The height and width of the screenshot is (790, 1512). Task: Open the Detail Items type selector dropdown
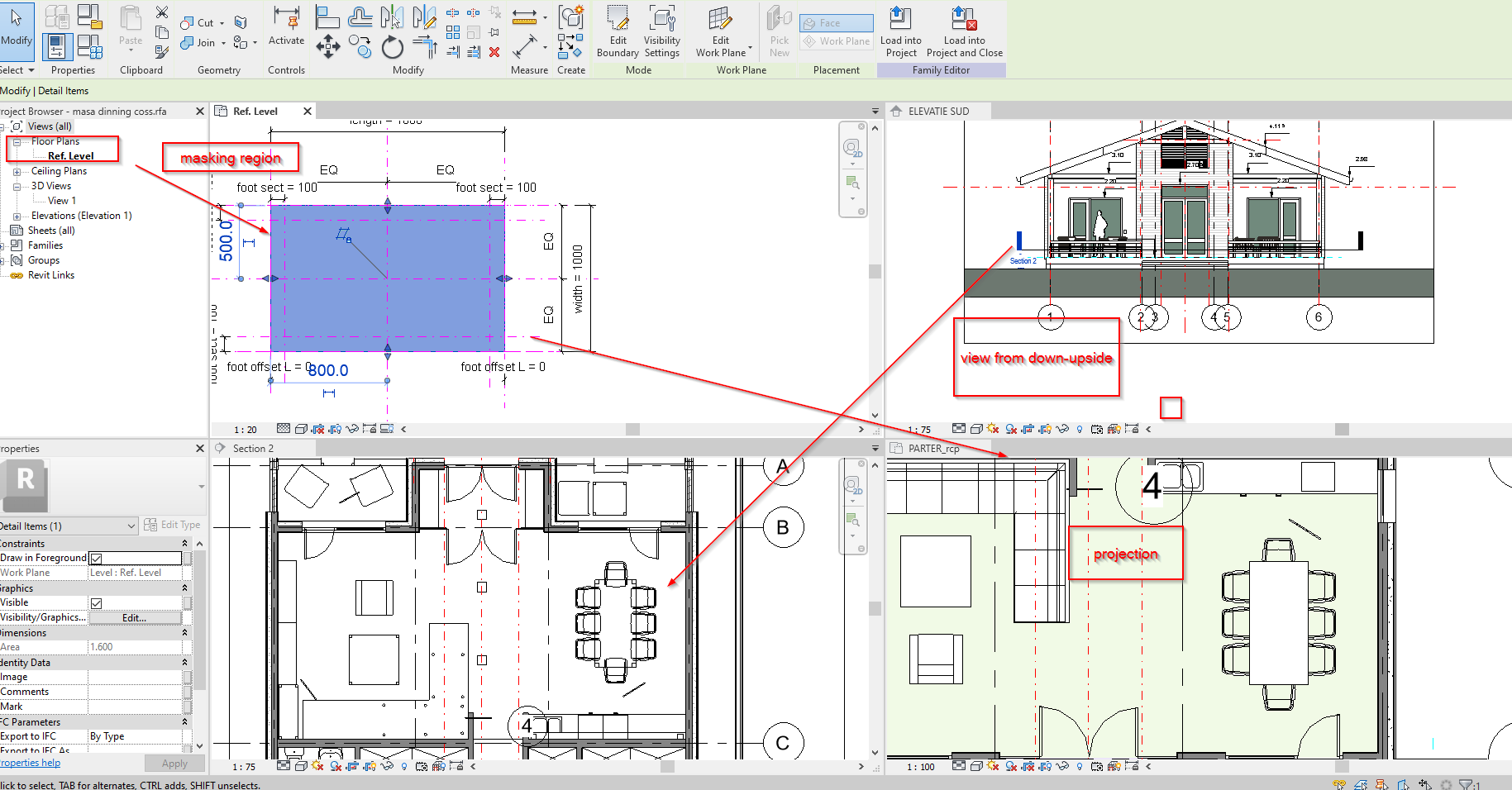coord(131,526)
